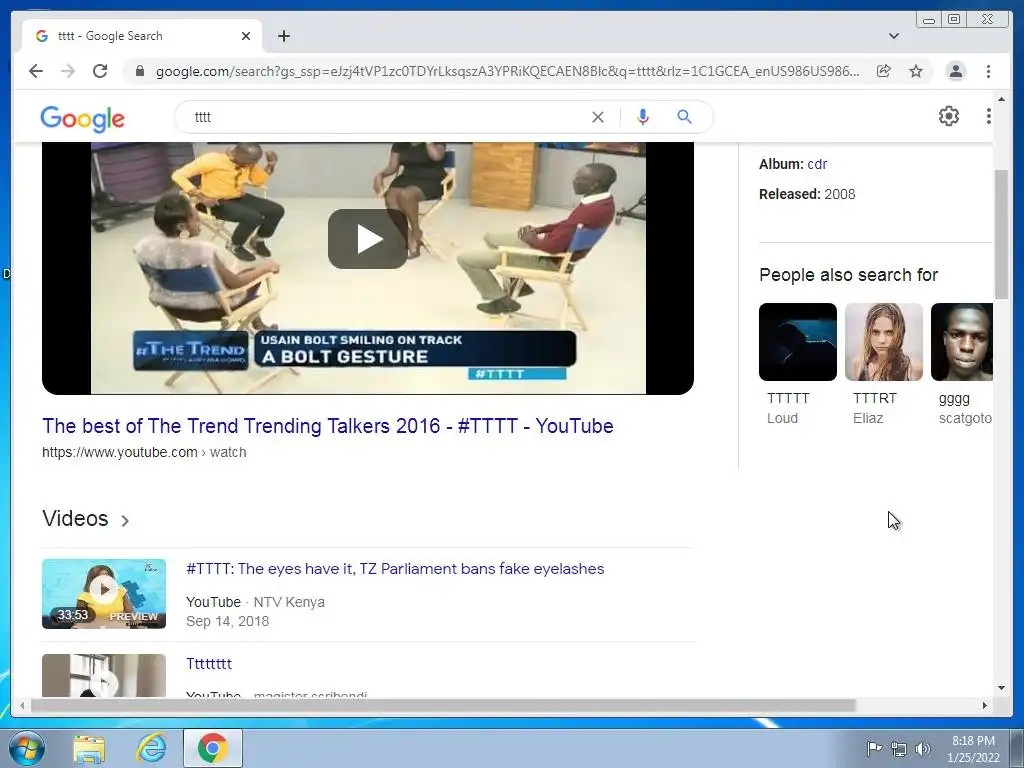
Task: Click the horizontal scrollbar left arrow
Action: click(22, 705)
